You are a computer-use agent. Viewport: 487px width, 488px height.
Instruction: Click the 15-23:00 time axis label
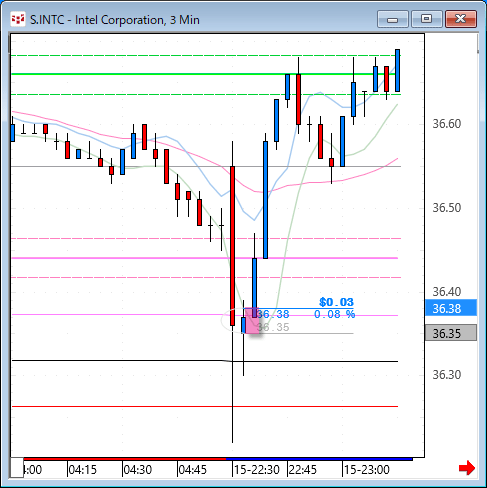click(x=367, y=470)
